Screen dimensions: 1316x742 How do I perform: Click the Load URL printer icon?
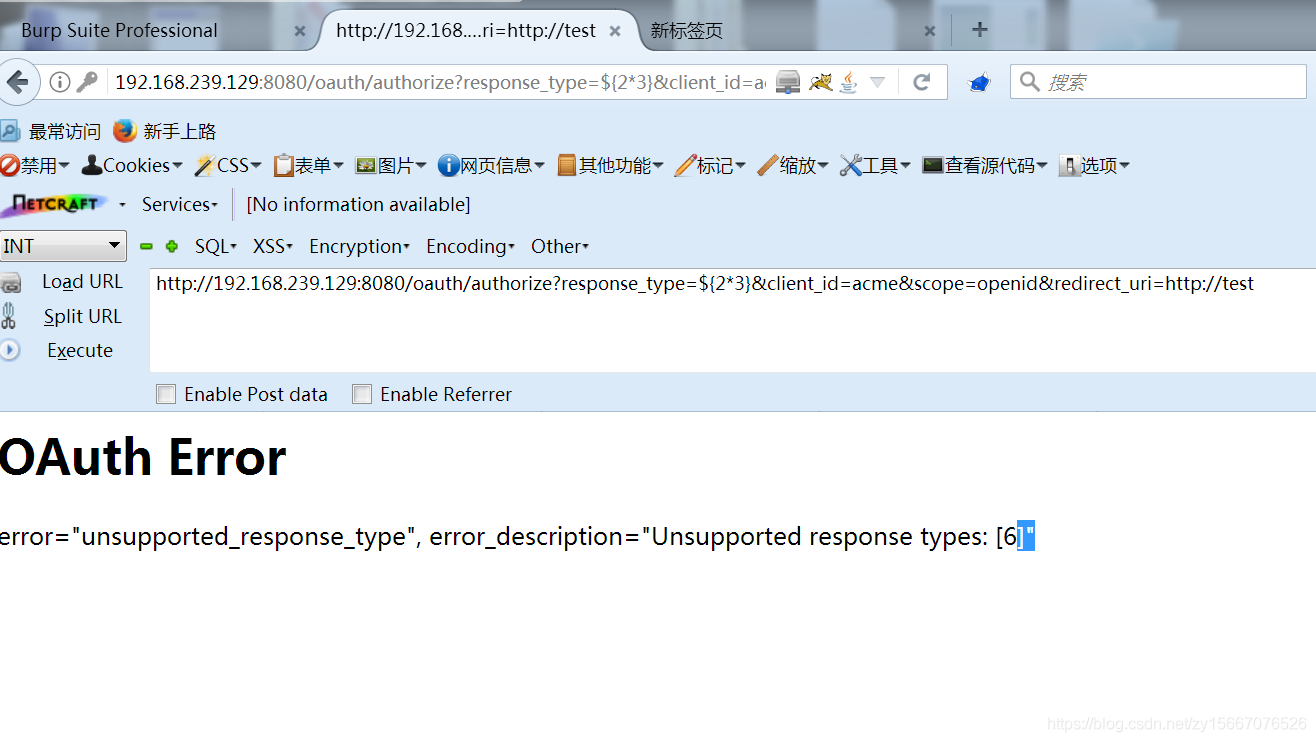[10, 283]
